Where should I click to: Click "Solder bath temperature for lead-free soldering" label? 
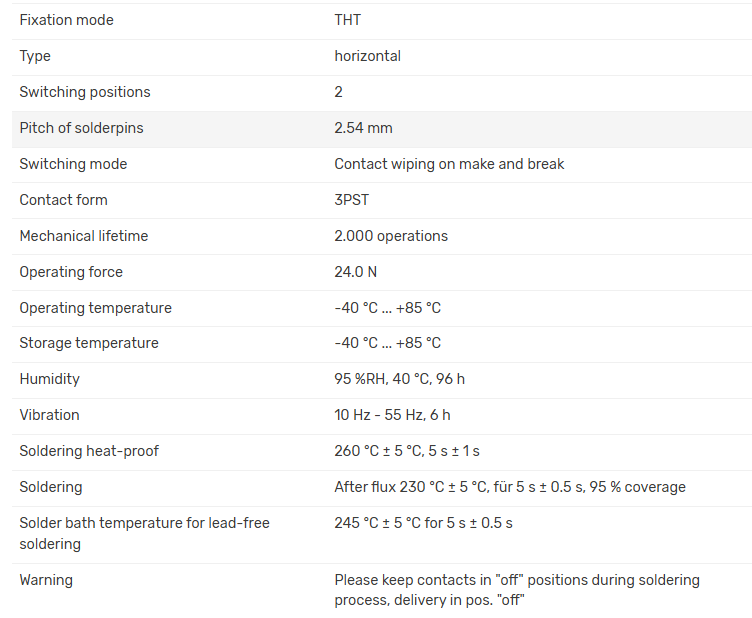[x=144, y=533]
